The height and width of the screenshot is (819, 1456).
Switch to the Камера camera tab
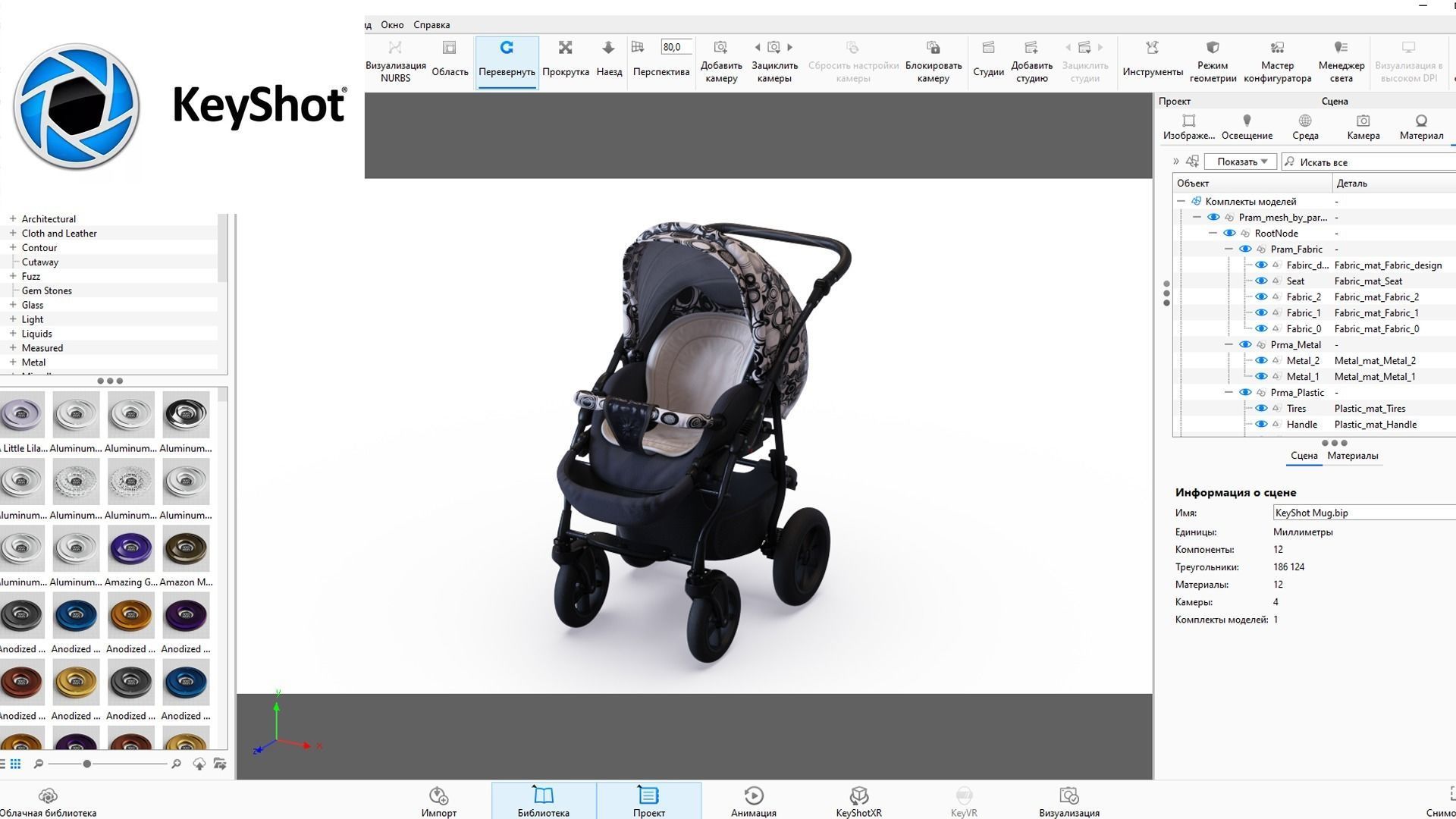click(1363, 127)
